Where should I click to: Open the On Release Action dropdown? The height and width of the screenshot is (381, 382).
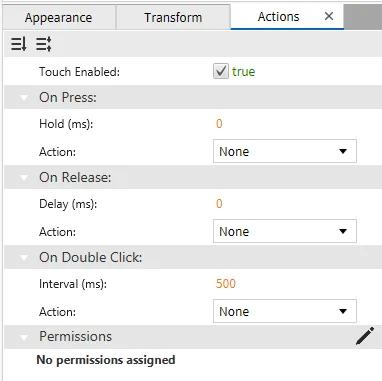(x=285, y=231)
